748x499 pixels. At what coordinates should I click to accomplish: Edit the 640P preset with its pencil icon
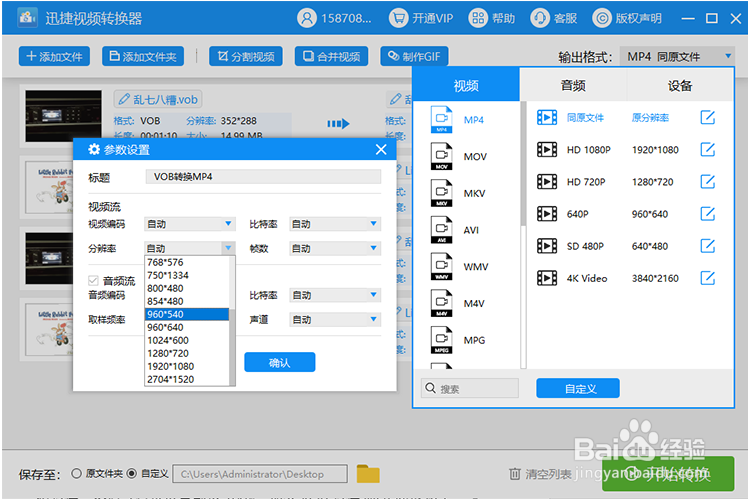[x=707, y=214]
